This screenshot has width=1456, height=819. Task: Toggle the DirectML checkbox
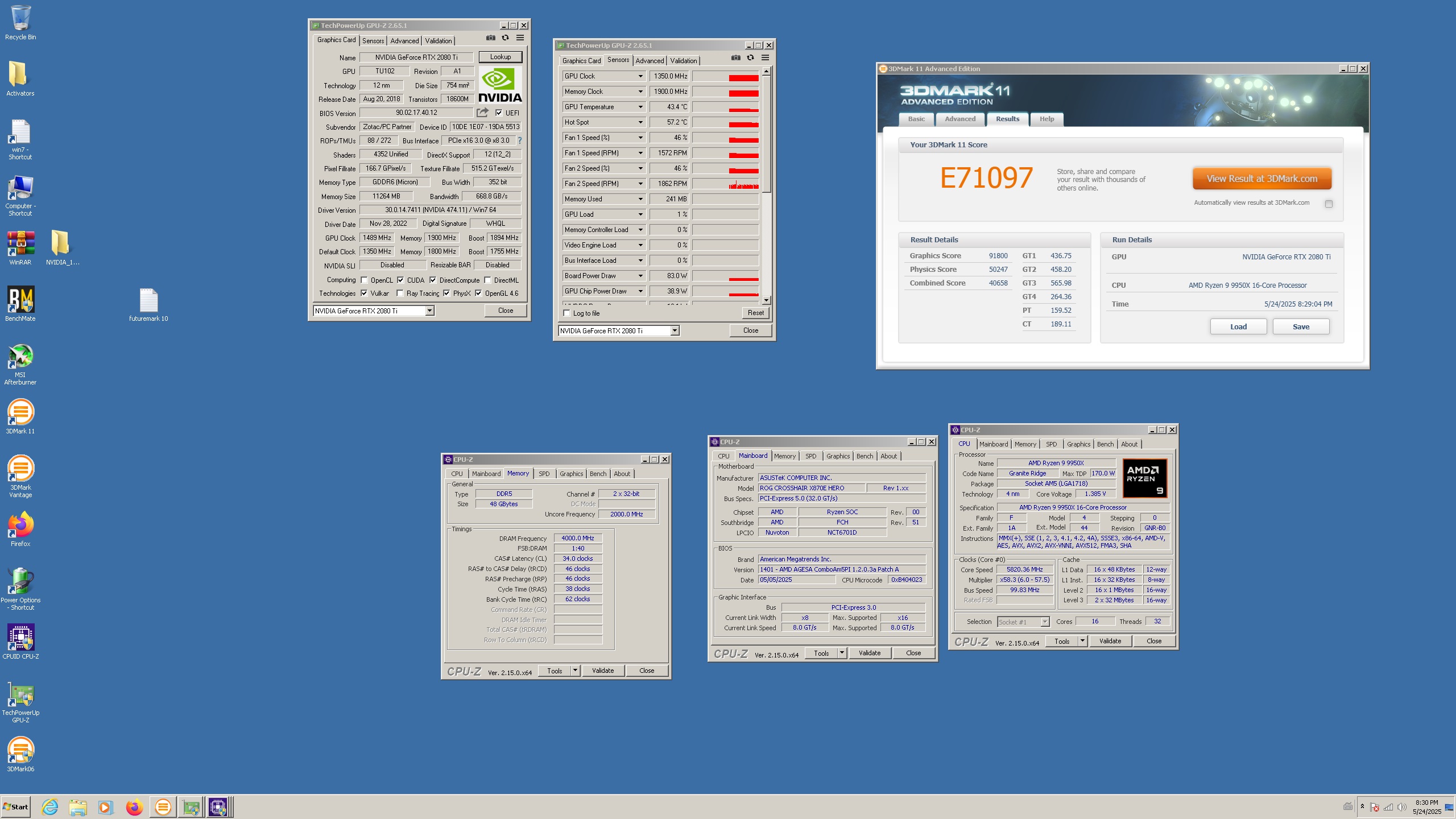487,280
